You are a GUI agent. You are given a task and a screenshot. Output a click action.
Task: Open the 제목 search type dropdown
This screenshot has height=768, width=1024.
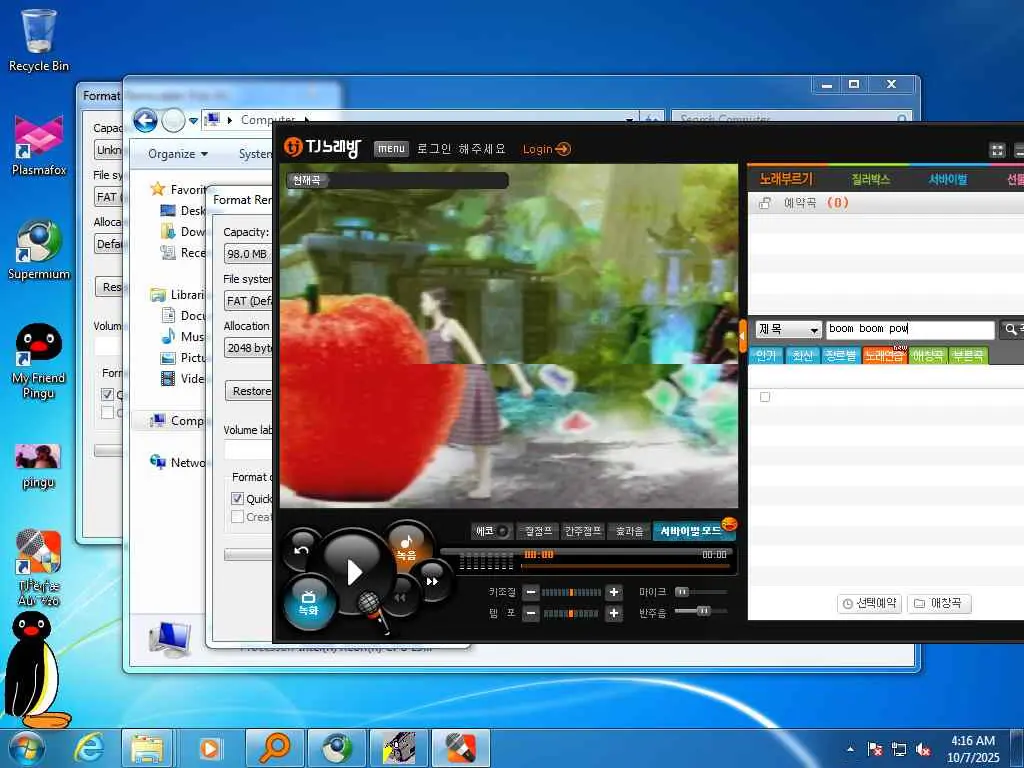(788, 329)
